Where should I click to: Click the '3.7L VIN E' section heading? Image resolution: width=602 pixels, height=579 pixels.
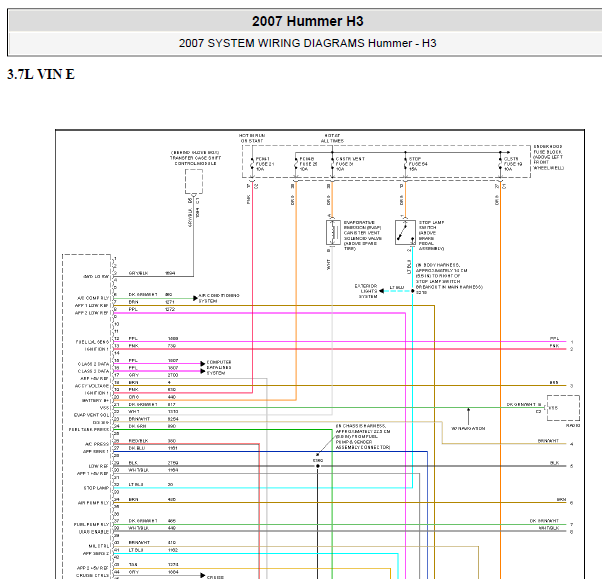click(41, 74)
